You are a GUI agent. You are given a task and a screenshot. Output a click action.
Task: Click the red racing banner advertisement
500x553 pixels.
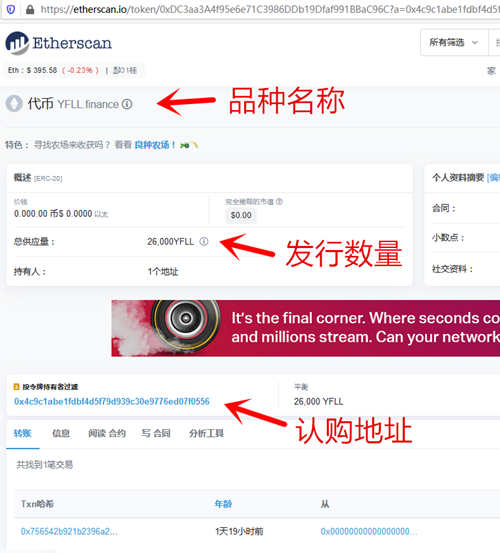coord(306,328)
